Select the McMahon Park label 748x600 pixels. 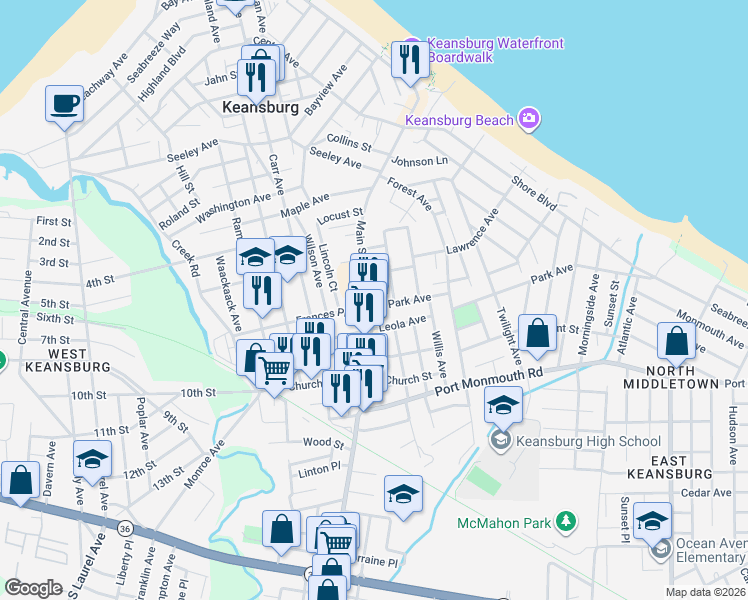point(504,523)
